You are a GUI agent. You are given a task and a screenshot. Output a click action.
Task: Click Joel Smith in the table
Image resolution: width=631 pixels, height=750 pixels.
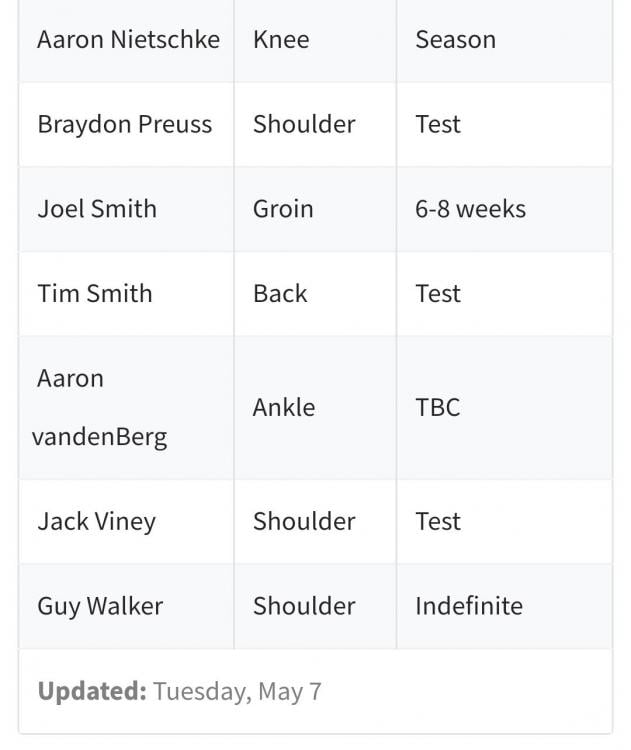pos(97,209)
